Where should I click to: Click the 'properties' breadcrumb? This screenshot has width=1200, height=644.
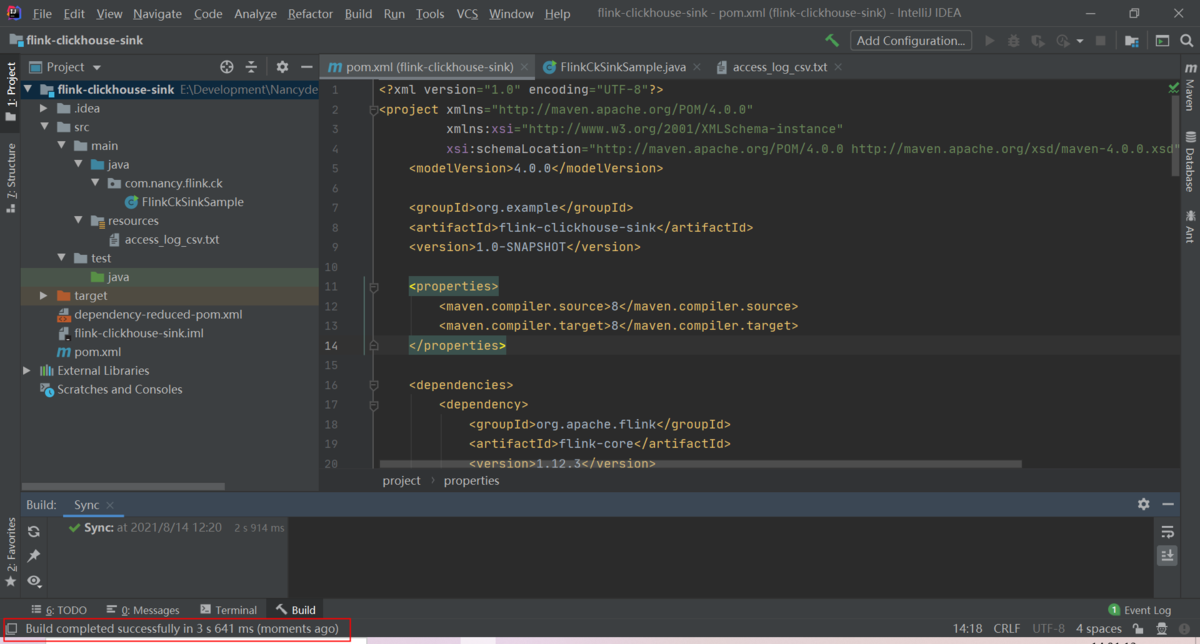471,481
